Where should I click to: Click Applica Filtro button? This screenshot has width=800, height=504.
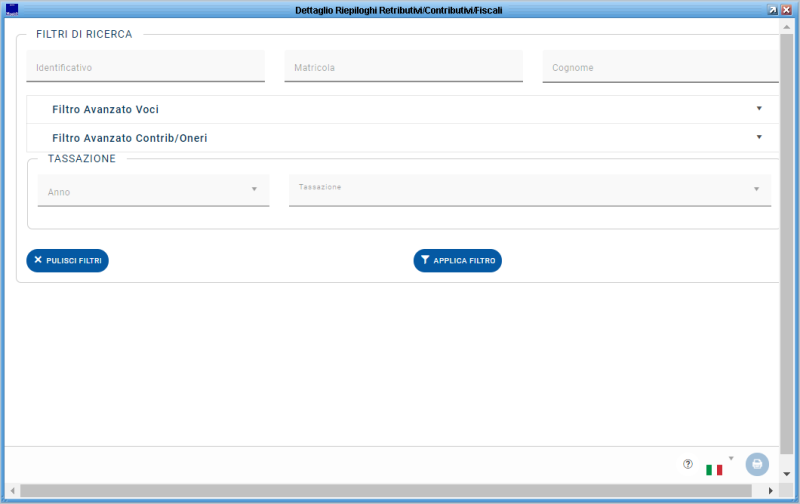click(x=458, y=260)
